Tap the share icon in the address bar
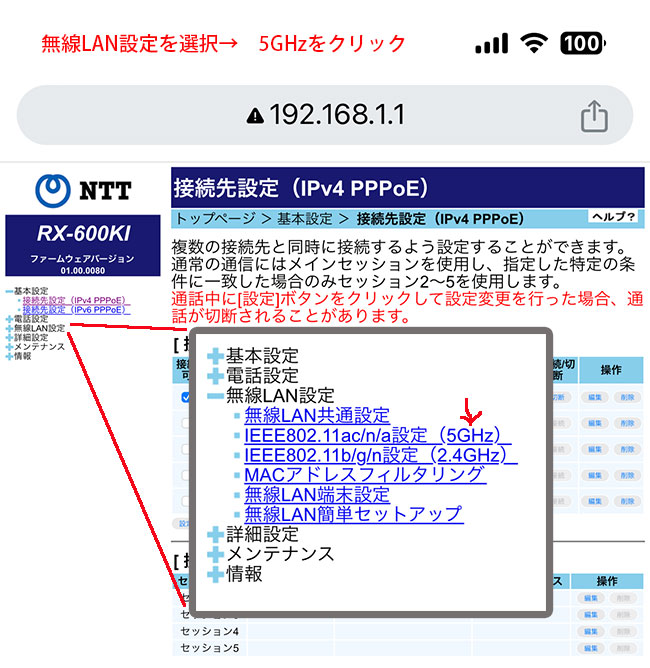Screen dimensions: 650x668 click(x=594, y=116)
